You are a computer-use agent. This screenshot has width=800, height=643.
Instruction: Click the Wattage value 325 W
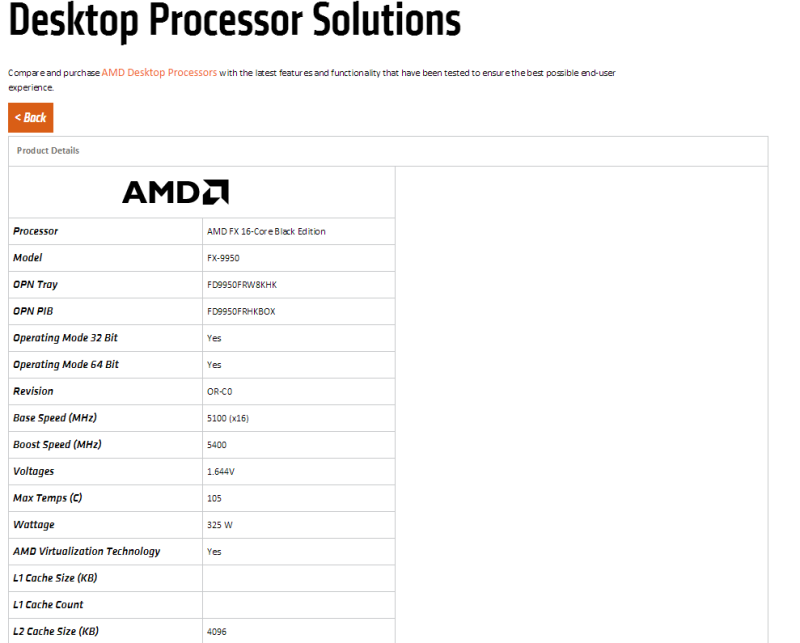[x=220, y=525]
